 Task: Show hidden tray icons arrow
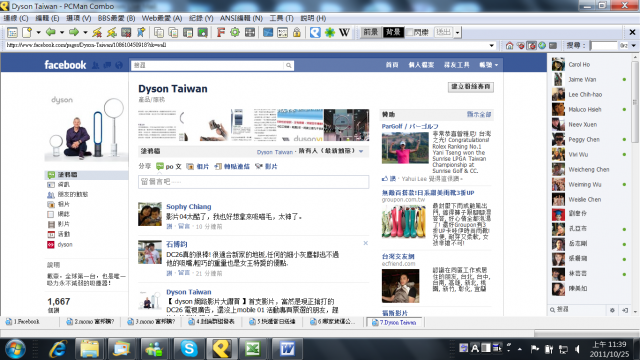point(520,349)
